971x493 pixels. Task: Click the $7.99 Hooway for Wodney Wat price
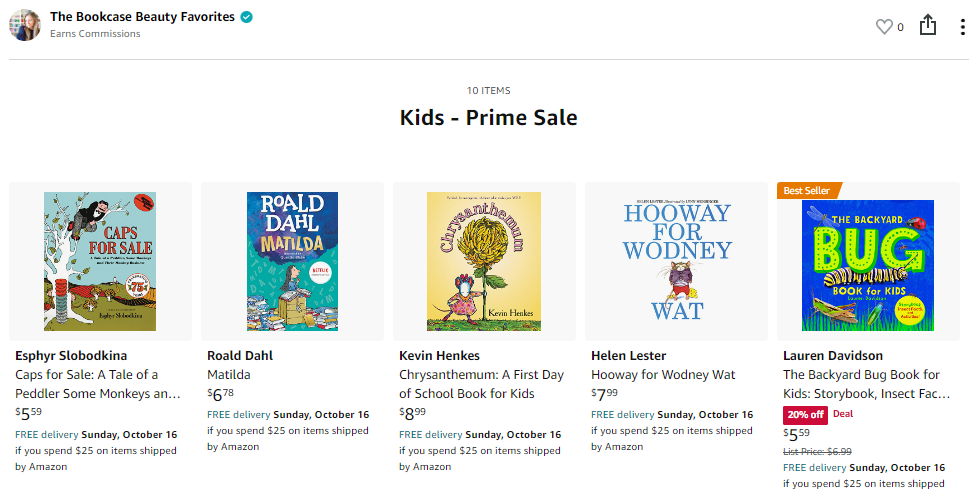coord(605,394)
